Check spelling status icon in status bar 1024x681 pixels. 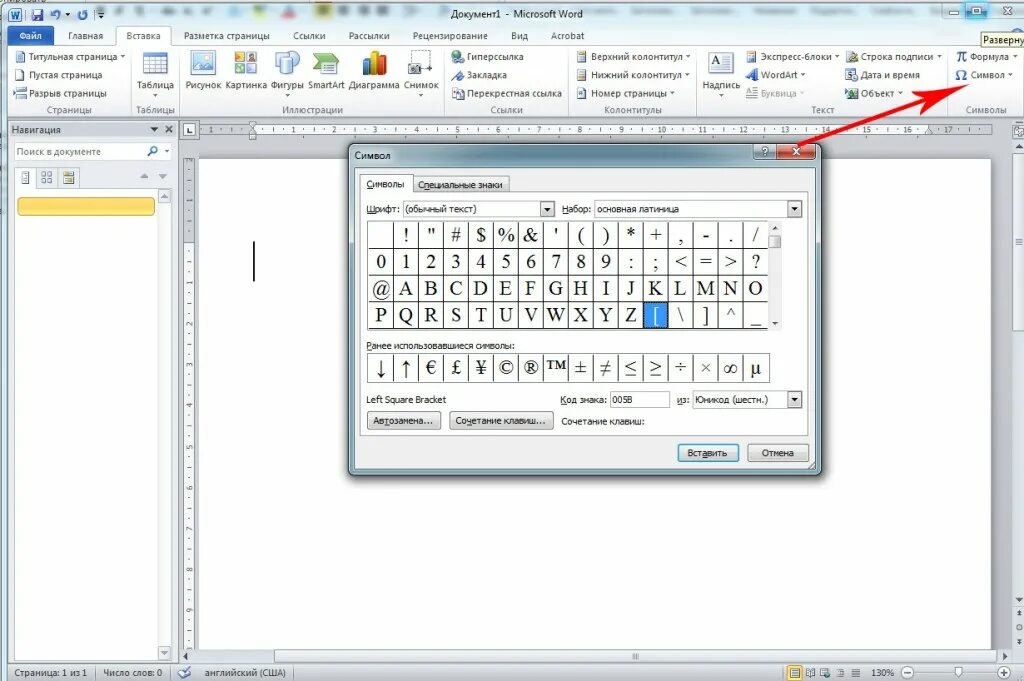(185, 673)
